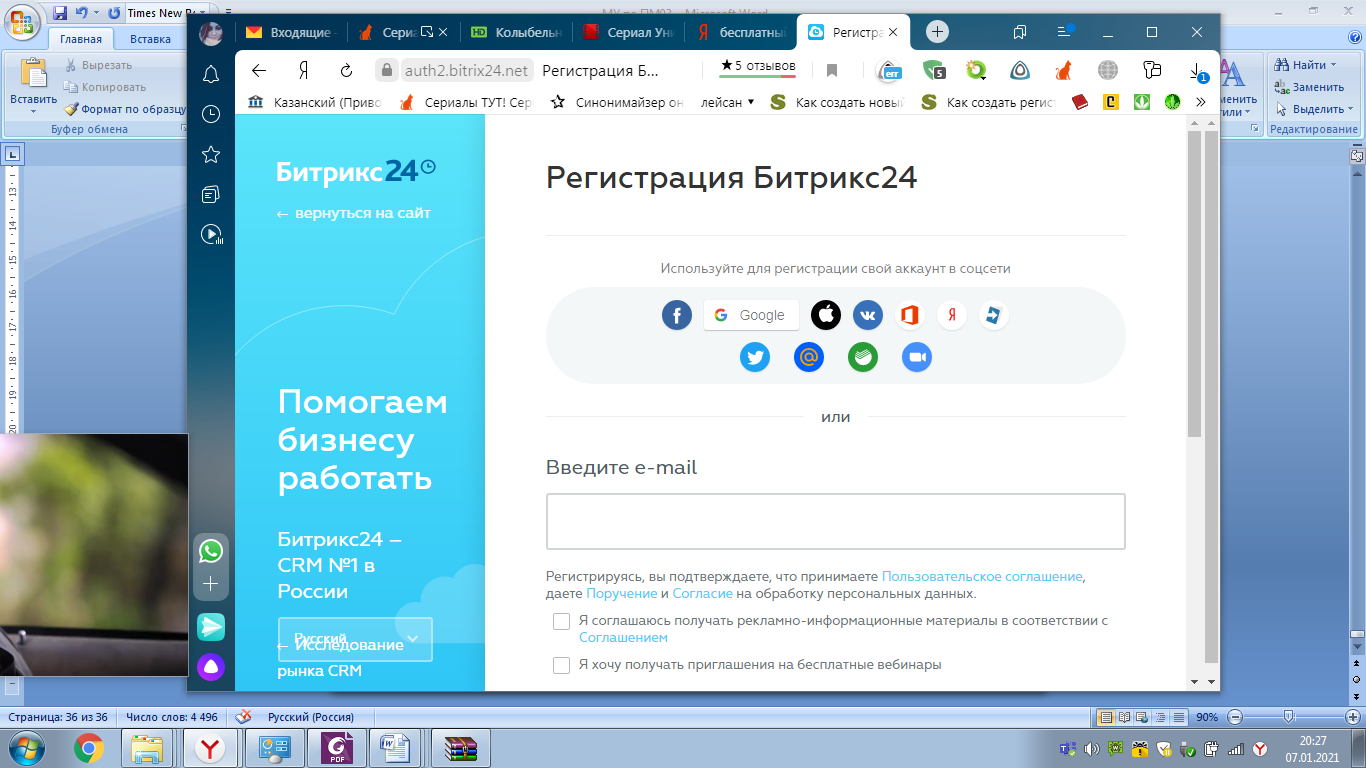This screenshot has height=768, width=1366.
Task: Reload the Bitrix24 page
Action: click(347, 70)
